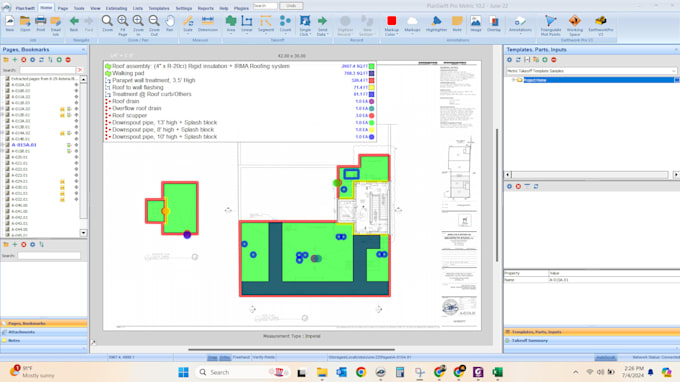Open the Single Click dropdown
The width and height of the screenshot is (680, 382).
(x=305, y=33)
